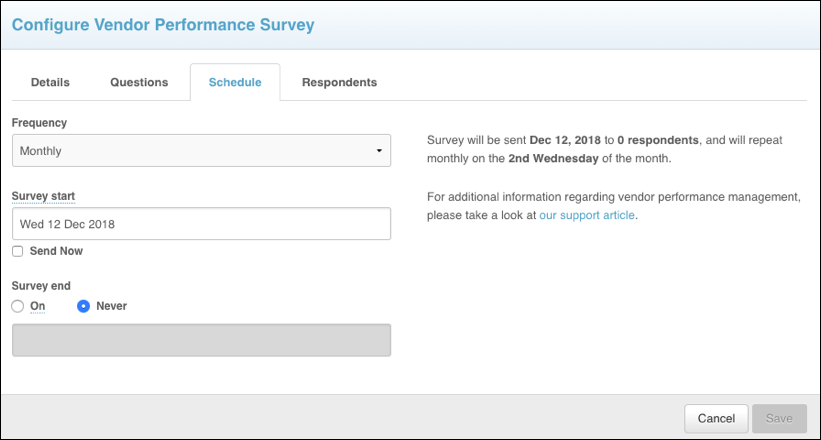Open the Details tab
The height and width of the screenshot is (440, 821).
[x=50, y=82]
